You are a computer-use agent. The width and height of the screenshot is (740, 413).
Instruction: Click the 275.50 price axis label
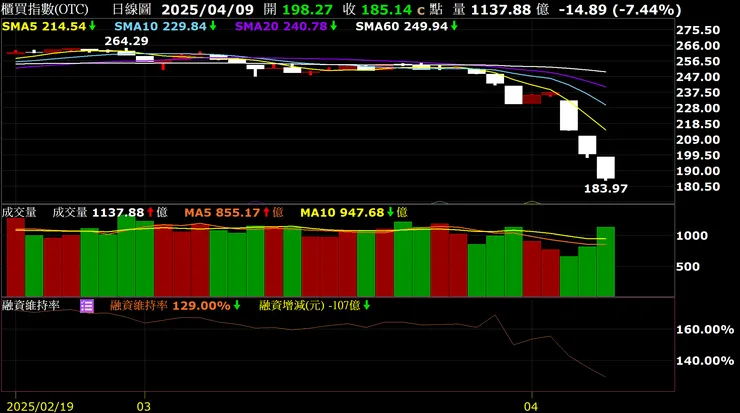point(698,30)
